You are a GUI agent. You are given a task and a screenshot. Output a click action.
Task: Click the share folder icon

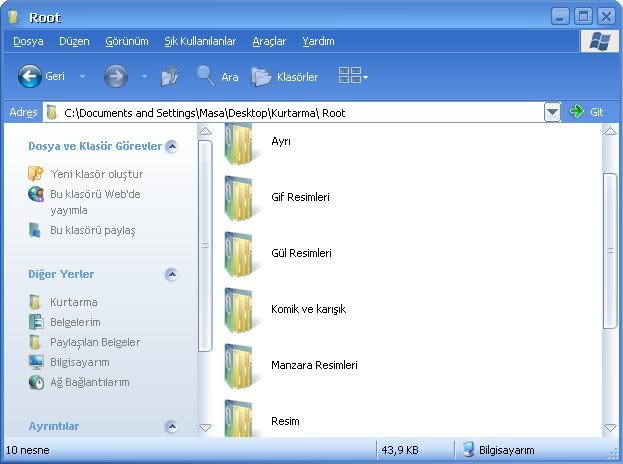tap(35, 230)
